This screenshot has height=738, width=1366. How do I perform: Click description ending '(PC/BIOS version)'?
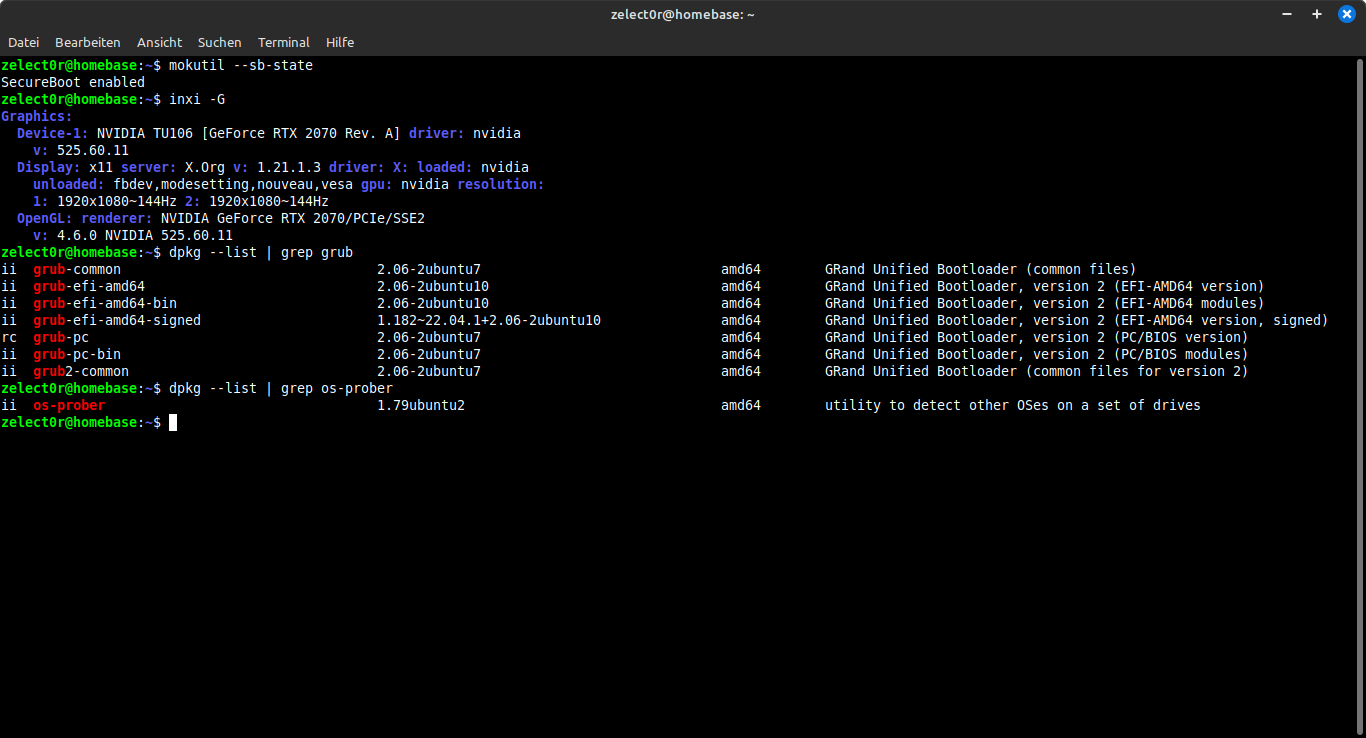pos(1037,337)
